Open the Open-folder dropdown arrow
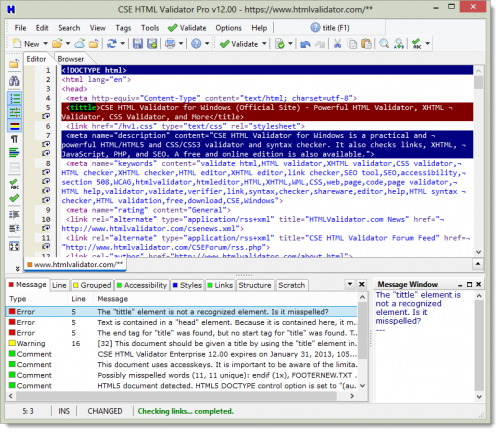The height and width of the screenshot is (433, 500). [x=68, y=44]
